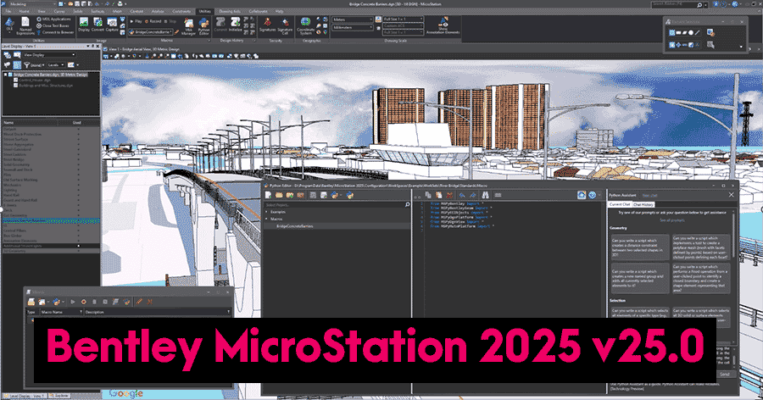Screen dimensions: 763x400
Task: Click the record icon in Macros window
Action: click(83, 302)
